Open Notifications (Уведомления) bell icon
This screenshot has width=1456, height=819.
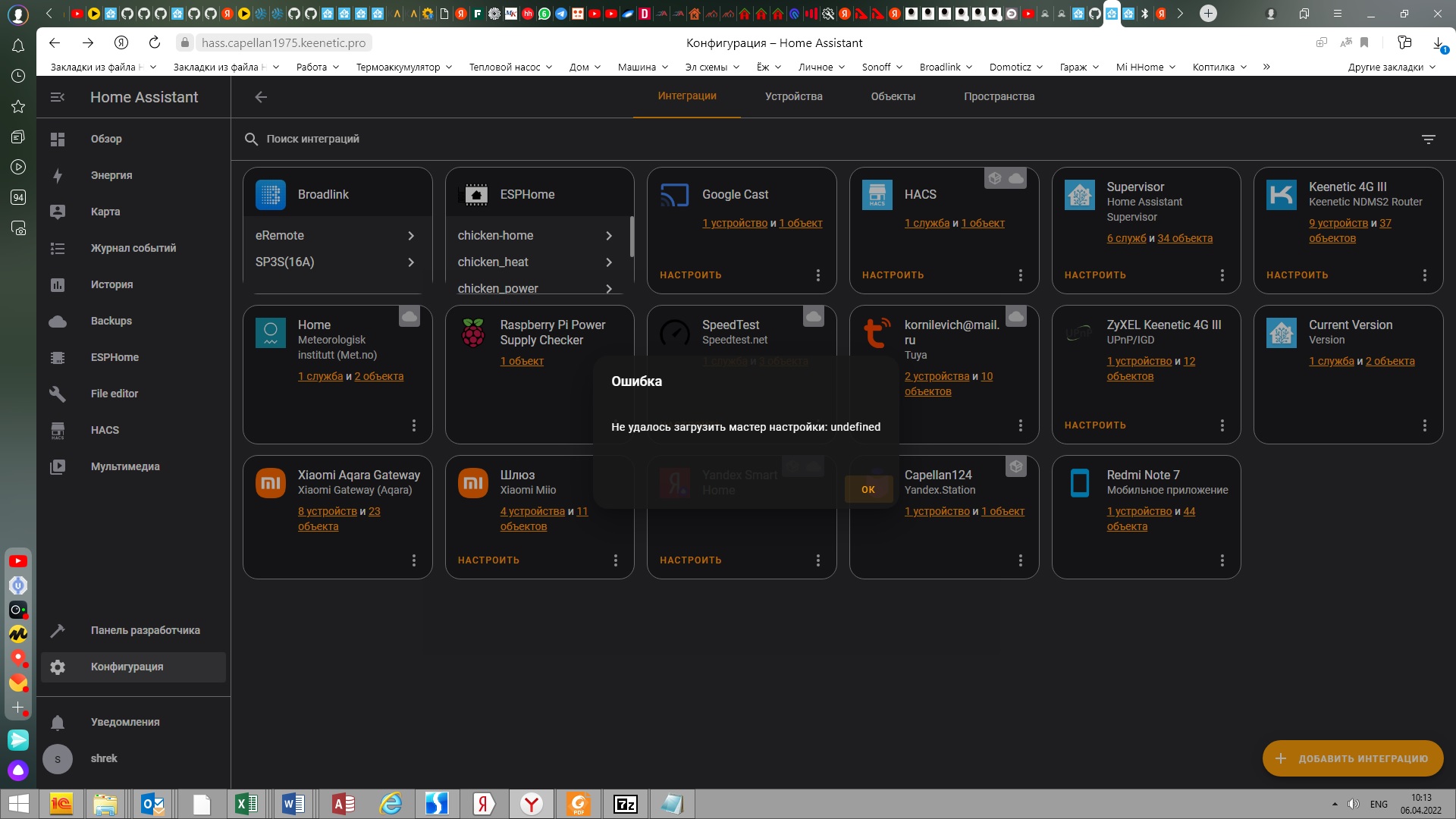point(58,722)
